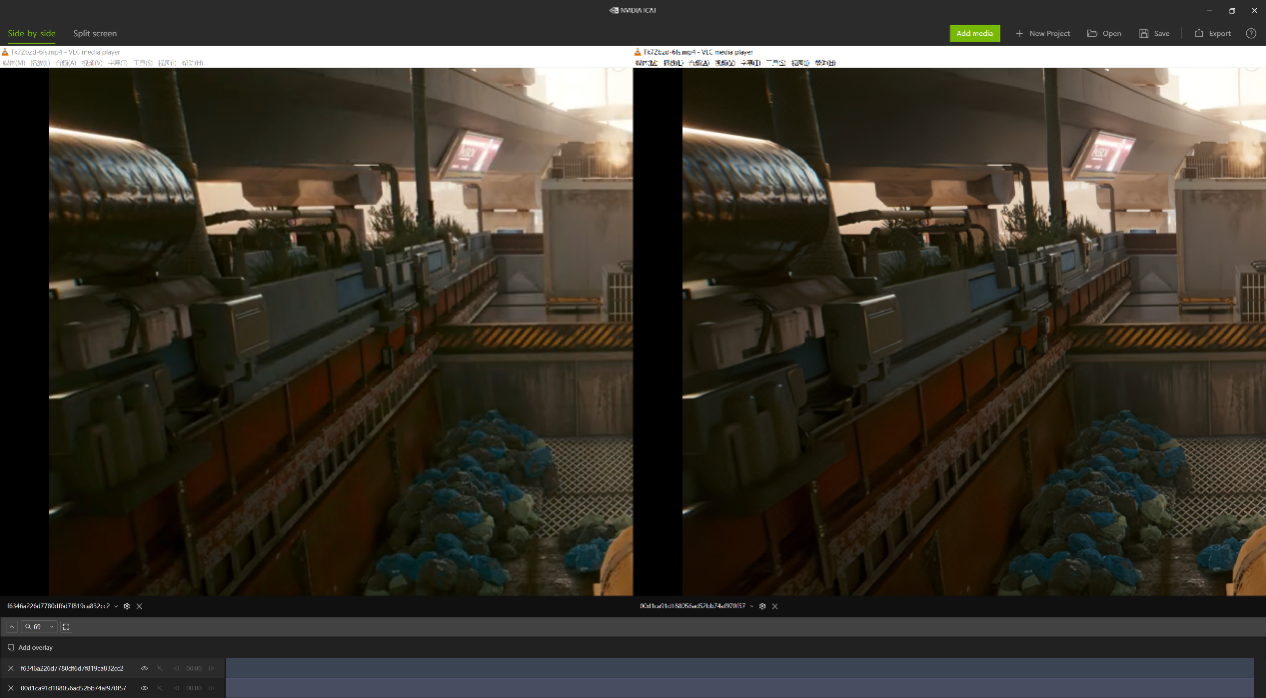Remove the first track with its X icon
The width and height of the screenshot is (1266, 698).
(11, 668)
